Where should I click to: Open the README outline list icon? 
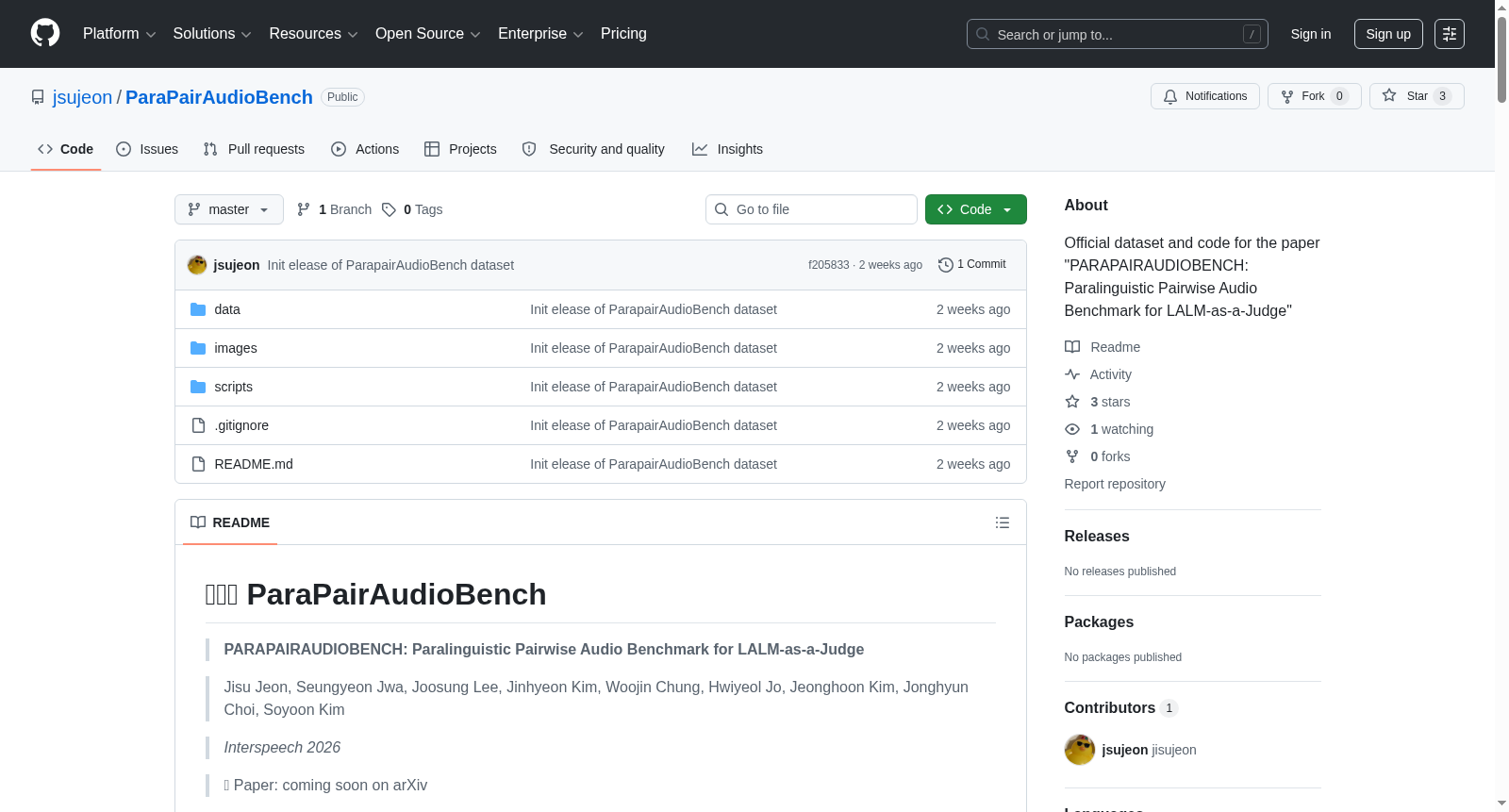(1003, 522)
